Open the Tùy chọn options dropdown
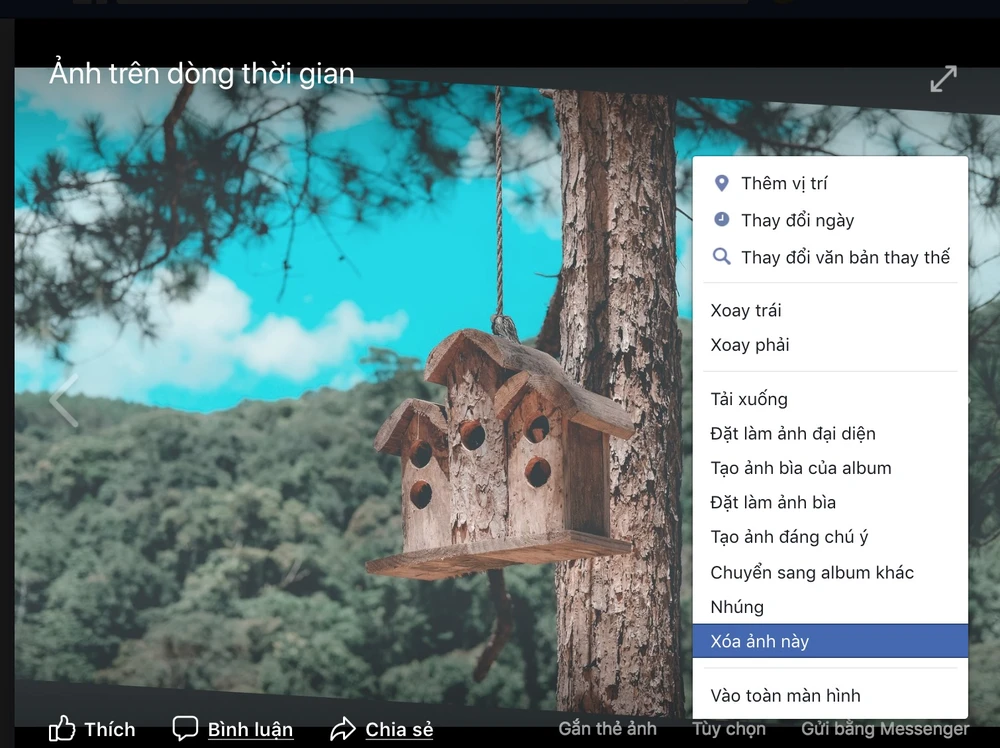Image resolution: width=1000 pixels, height=748 pixels. tap(729, 729)
